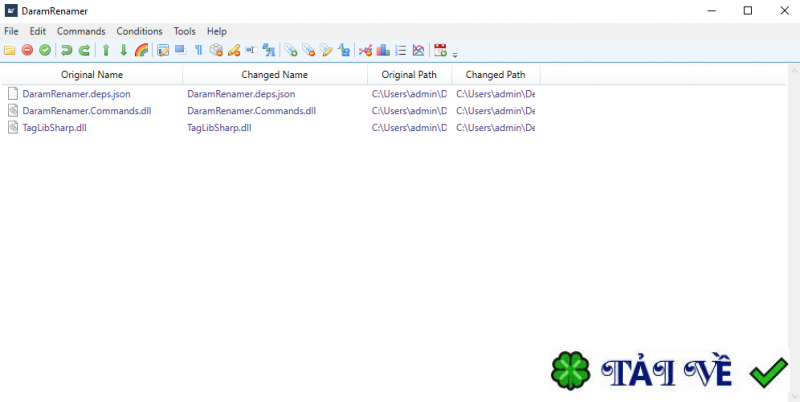Click the line graph picture icon

tap(418, 50)
